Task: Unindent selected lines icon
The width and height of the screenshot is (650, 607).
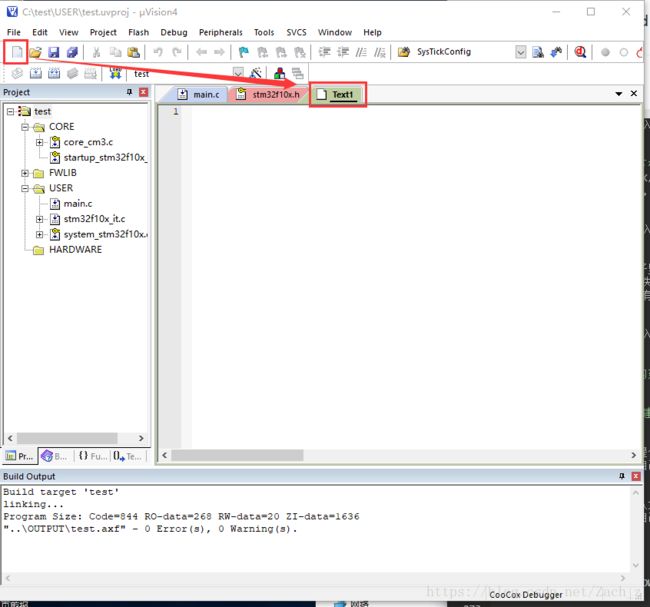Action: click(x=343, y=52)
